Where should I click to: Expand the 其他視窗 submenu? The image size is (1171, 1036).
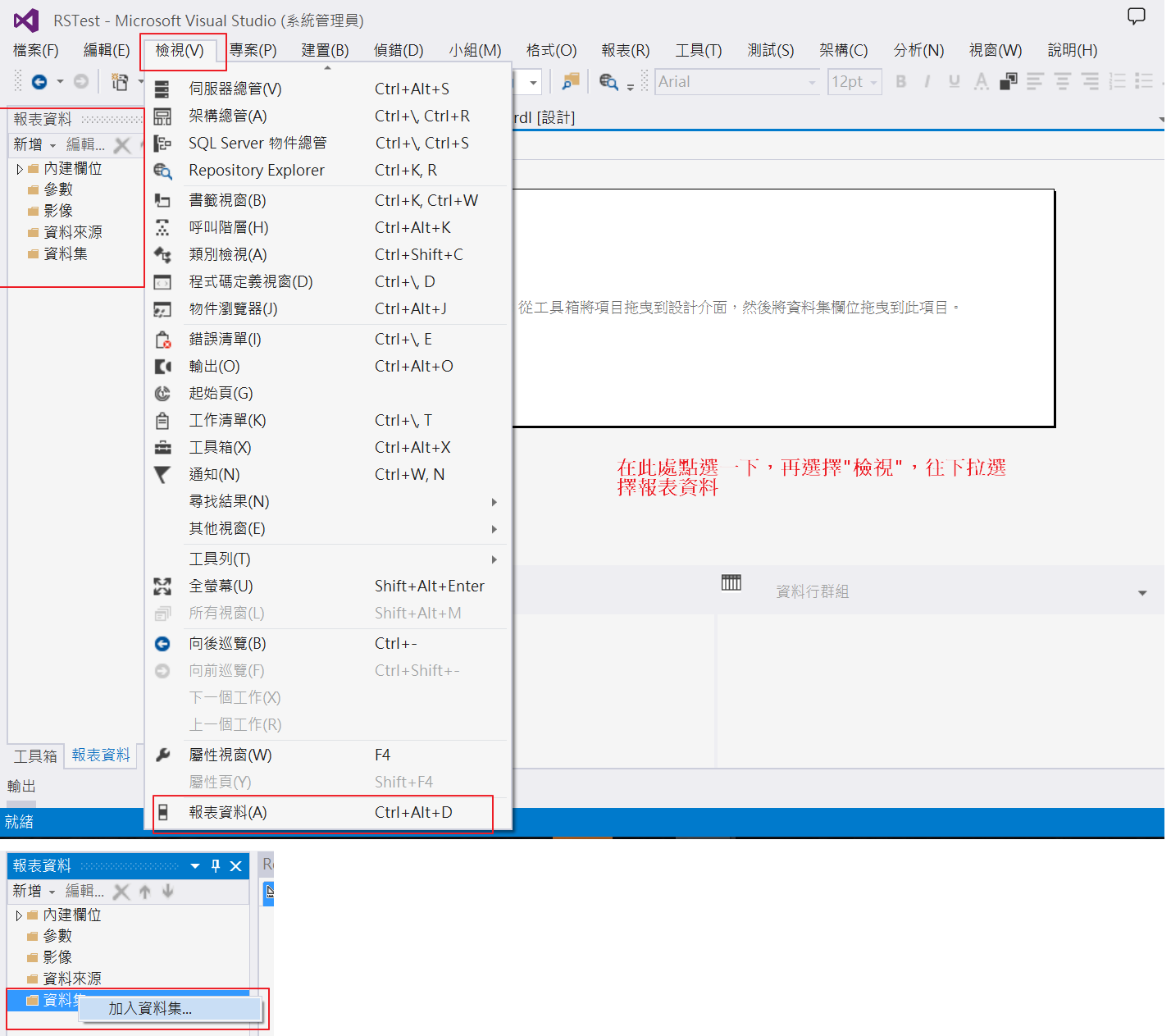click(x=328, y=528)
